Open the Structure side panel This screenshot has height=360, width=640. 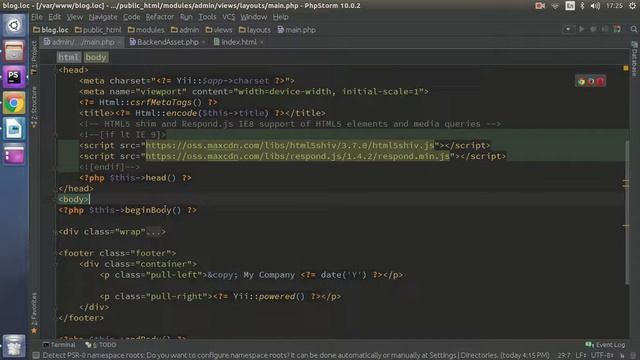click(x=34, y=107)
